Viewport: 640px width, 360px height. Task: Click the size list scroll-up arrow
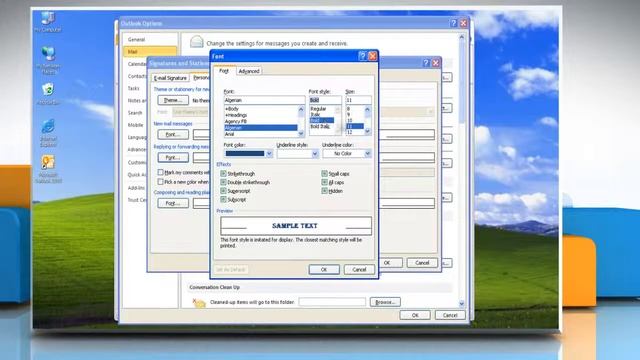(367, 109)
